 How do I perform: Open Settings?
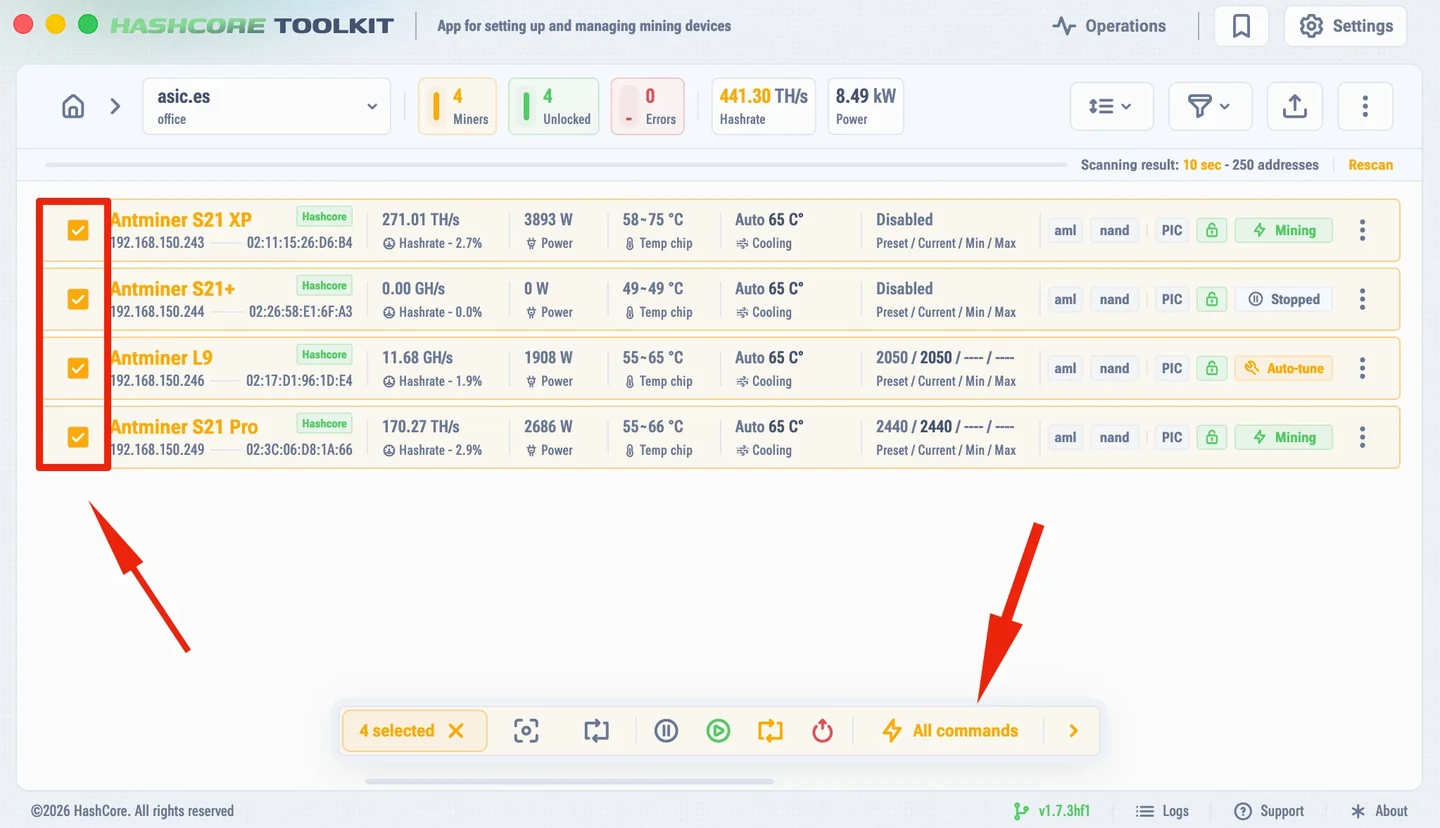[x=1346, y=26]
